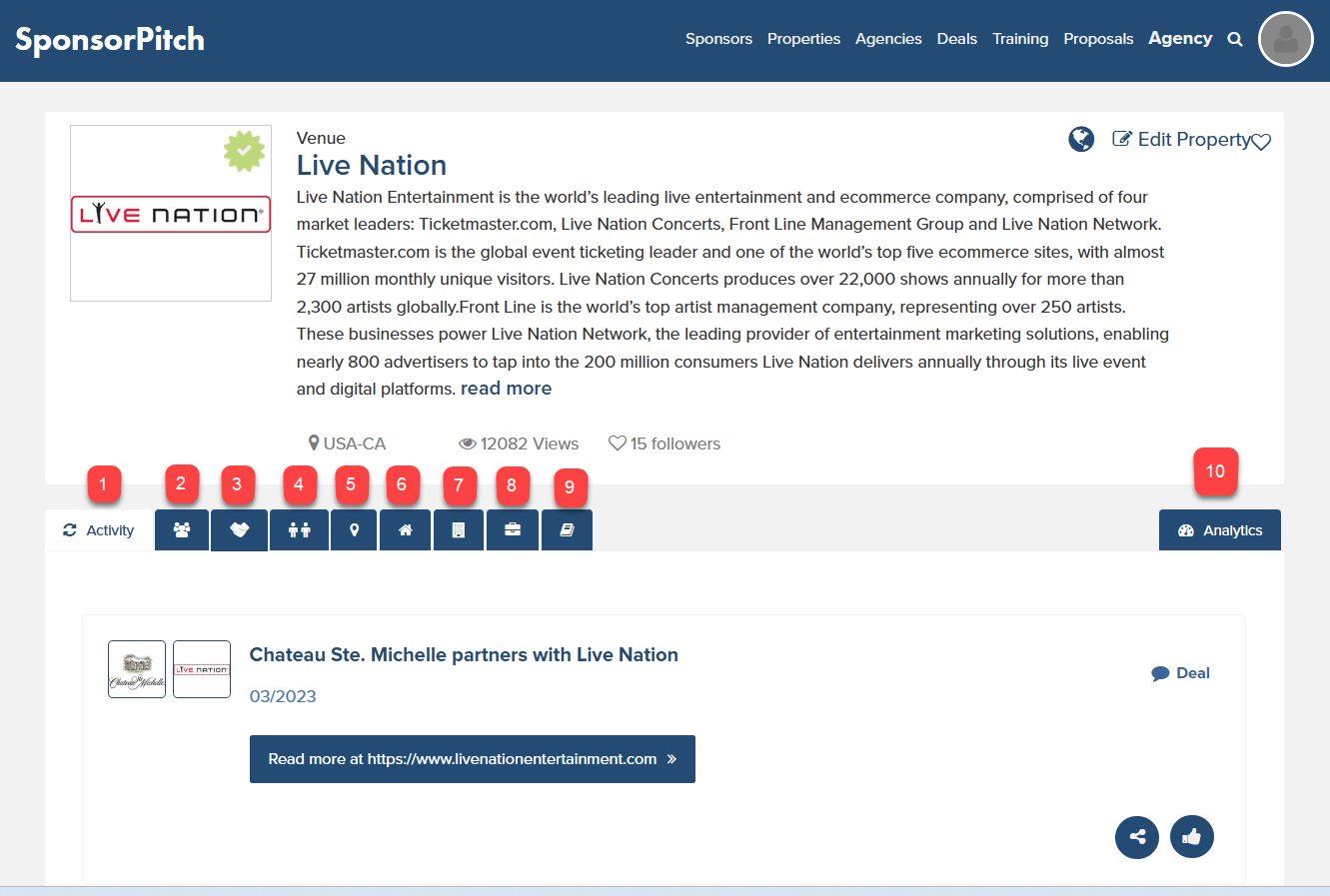The image size is (1330, 896).
Task: Open the Deals menu item
Action: click(957, 39)
